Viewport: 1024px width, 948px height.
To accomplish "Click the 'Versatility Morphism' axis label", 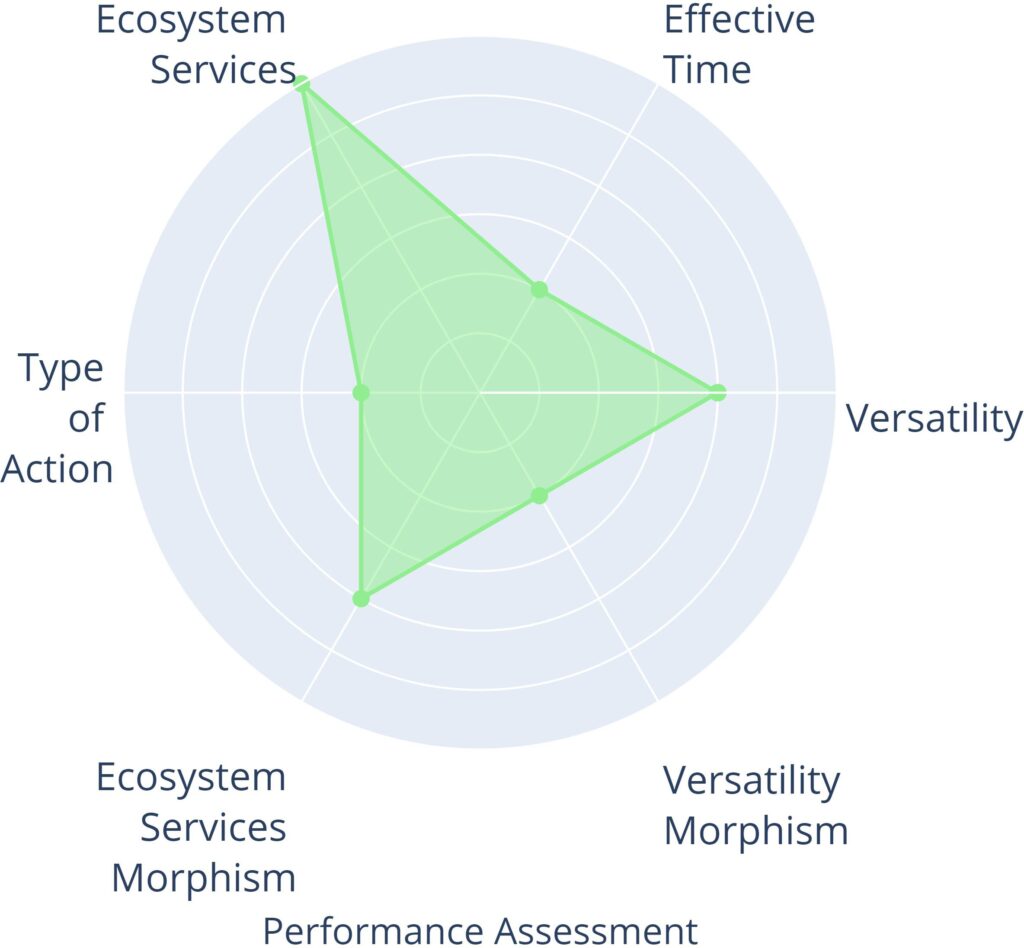I will coord(755,805).
